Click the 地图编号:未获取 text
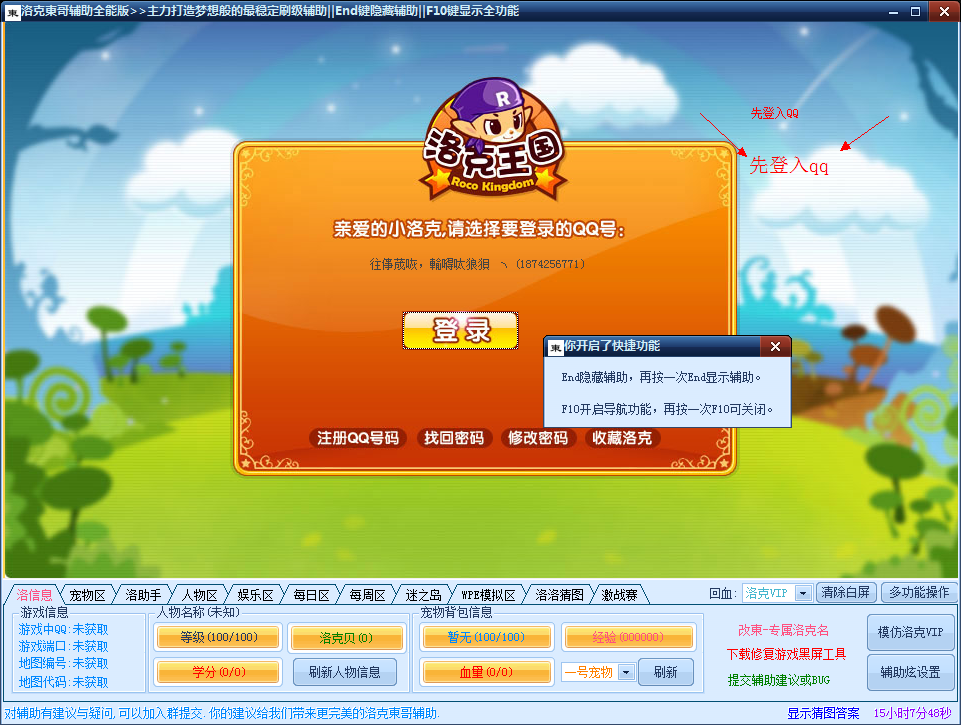Viewport: 961px width, 725px height. (63, 663)
